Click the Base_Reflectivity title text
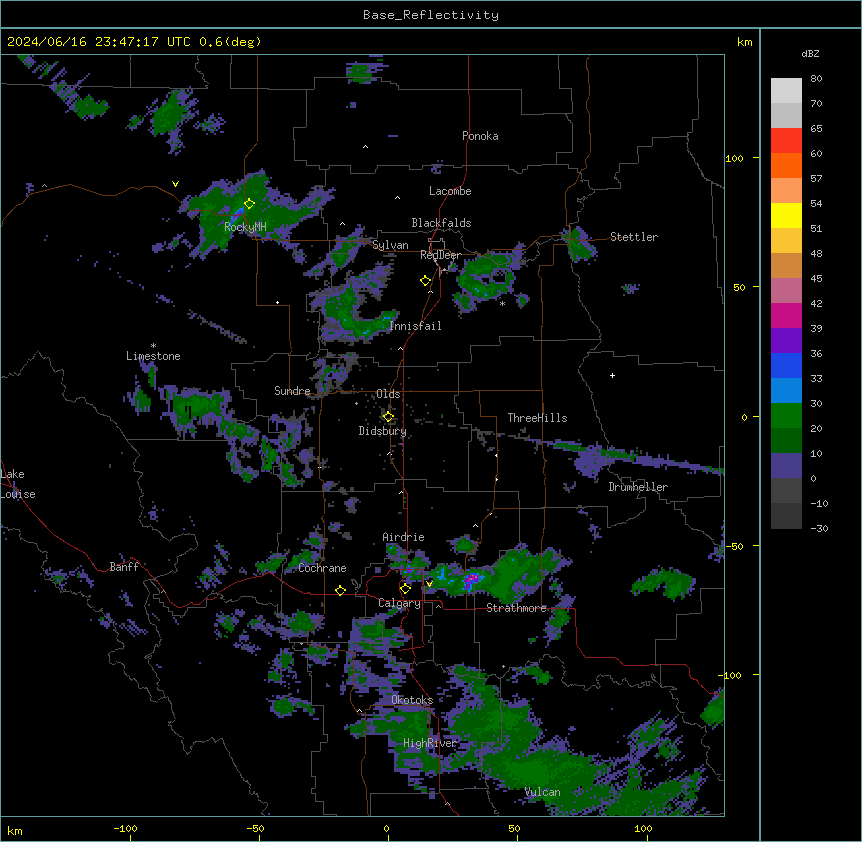The width and height of the screenshot is (862, 842). [431, 15]
